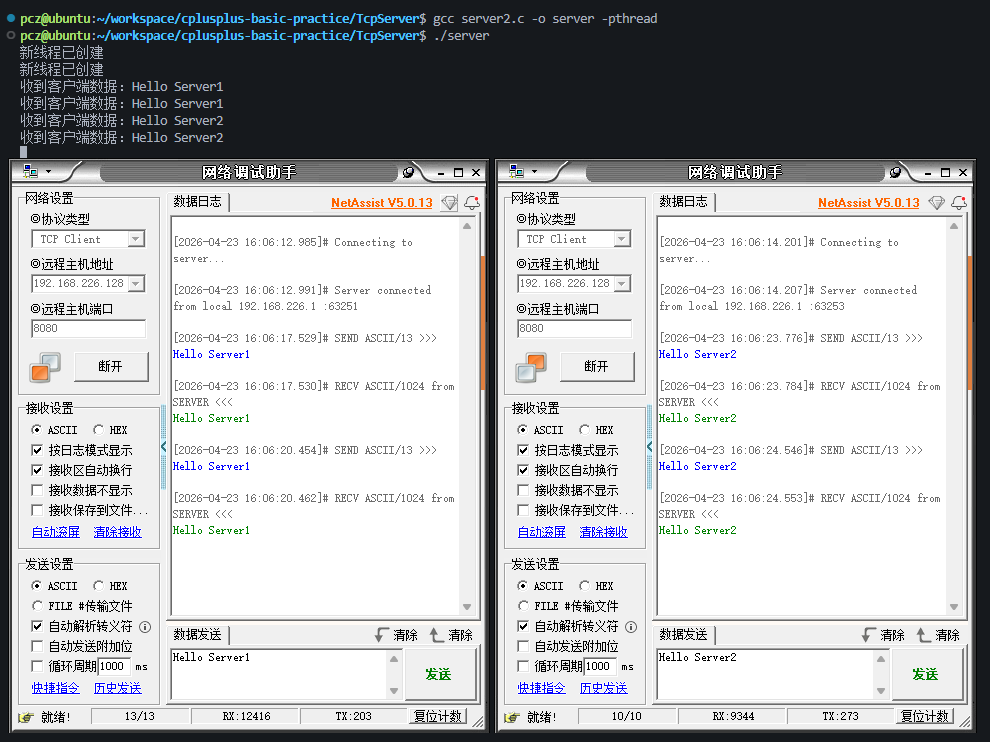Expand the remote host address dropdown in right window
Viewport: 990px width, 742px height.
click(622, 284)
